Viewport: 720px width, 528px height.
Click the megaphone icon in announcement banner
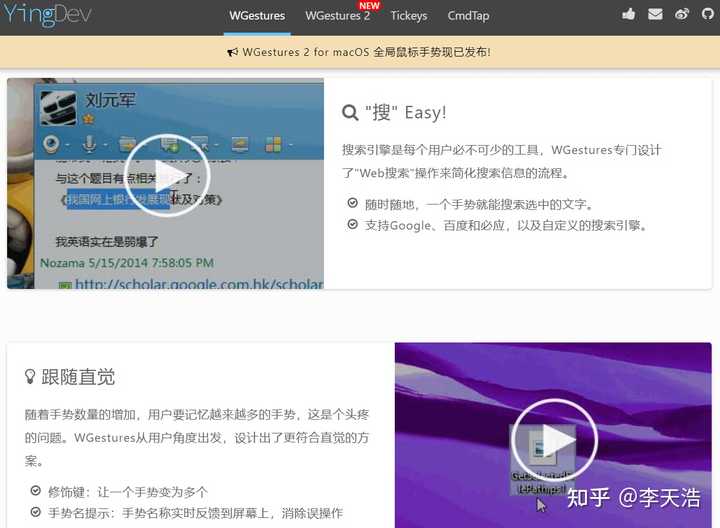click(233, 52)
